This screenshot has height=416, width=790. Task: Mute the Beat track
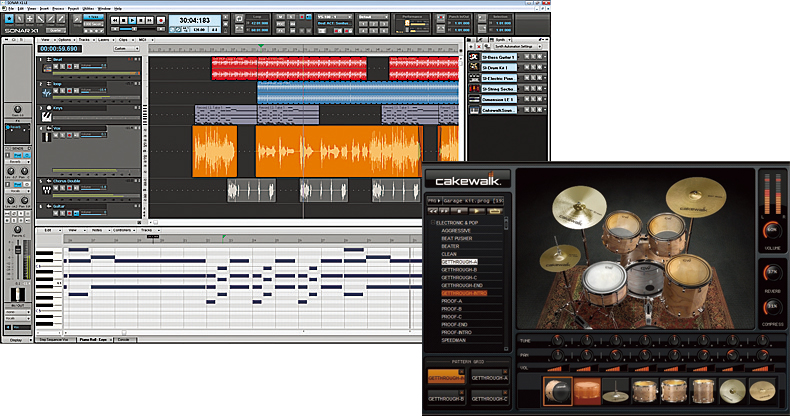pyautogui.click(x=56, y=66)
